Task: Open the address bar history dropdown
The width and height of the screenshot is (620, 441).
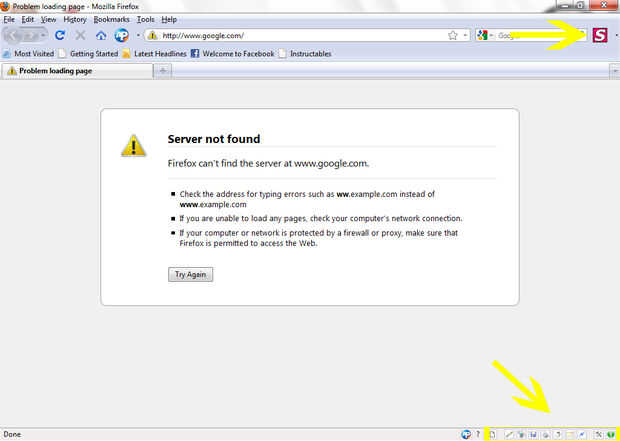Action: [x=465, y=36]
